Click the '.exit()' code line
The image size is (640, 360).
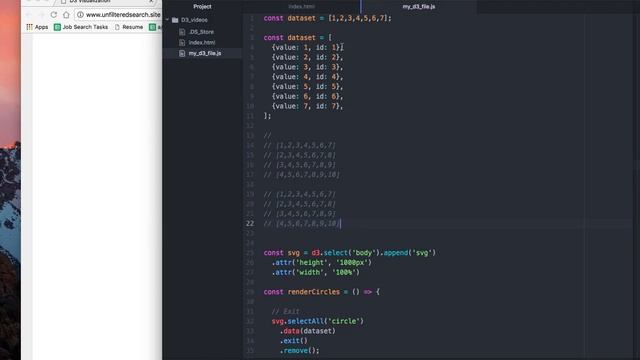pos(293,341)
